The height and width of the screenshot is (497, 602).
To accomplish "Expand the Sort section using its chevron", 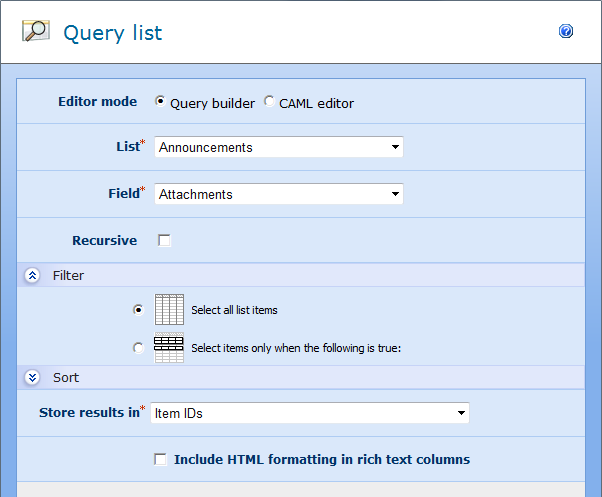I will 32,378.
